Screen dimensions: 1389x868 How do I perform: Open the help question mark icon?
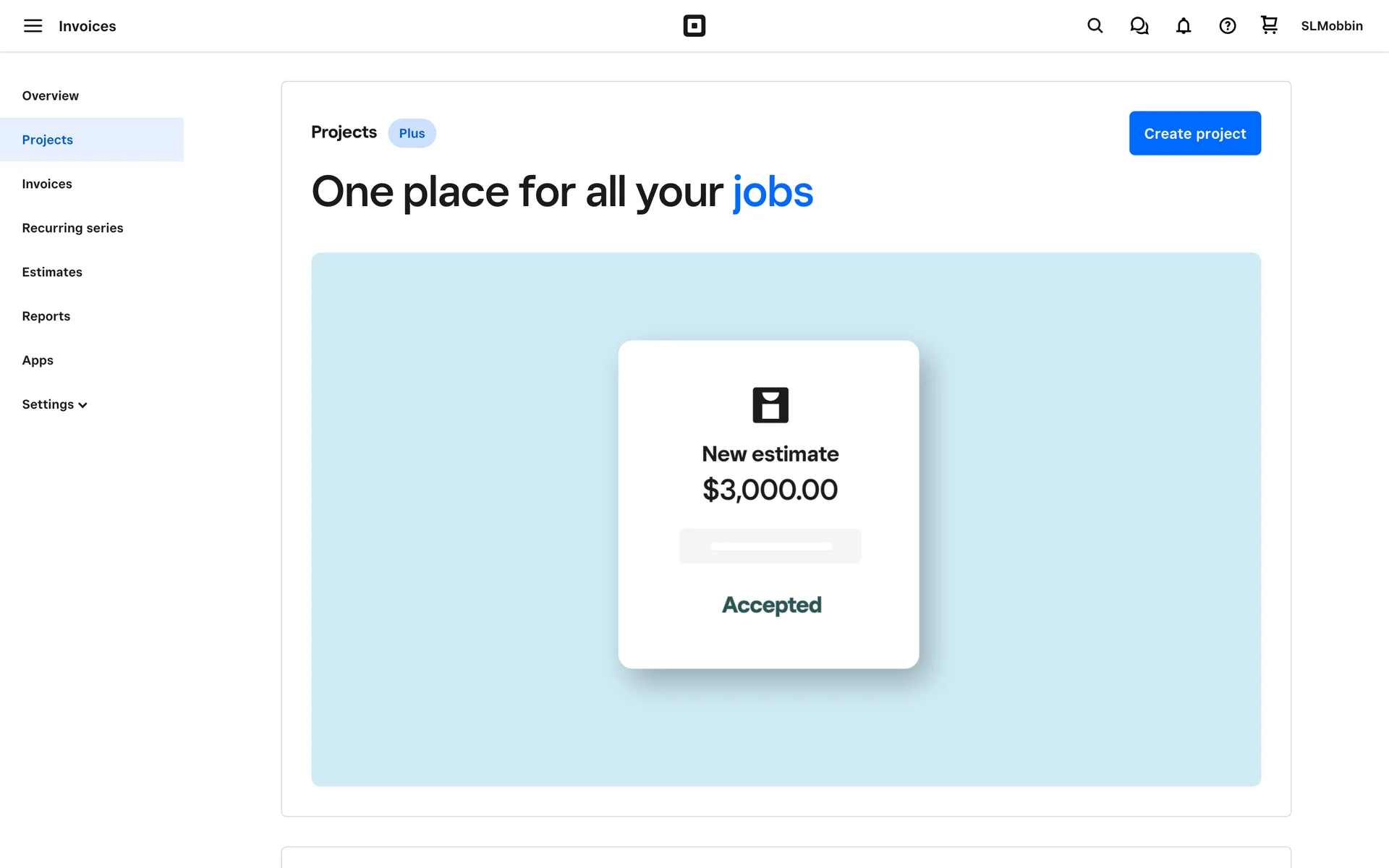point(1227,26)
